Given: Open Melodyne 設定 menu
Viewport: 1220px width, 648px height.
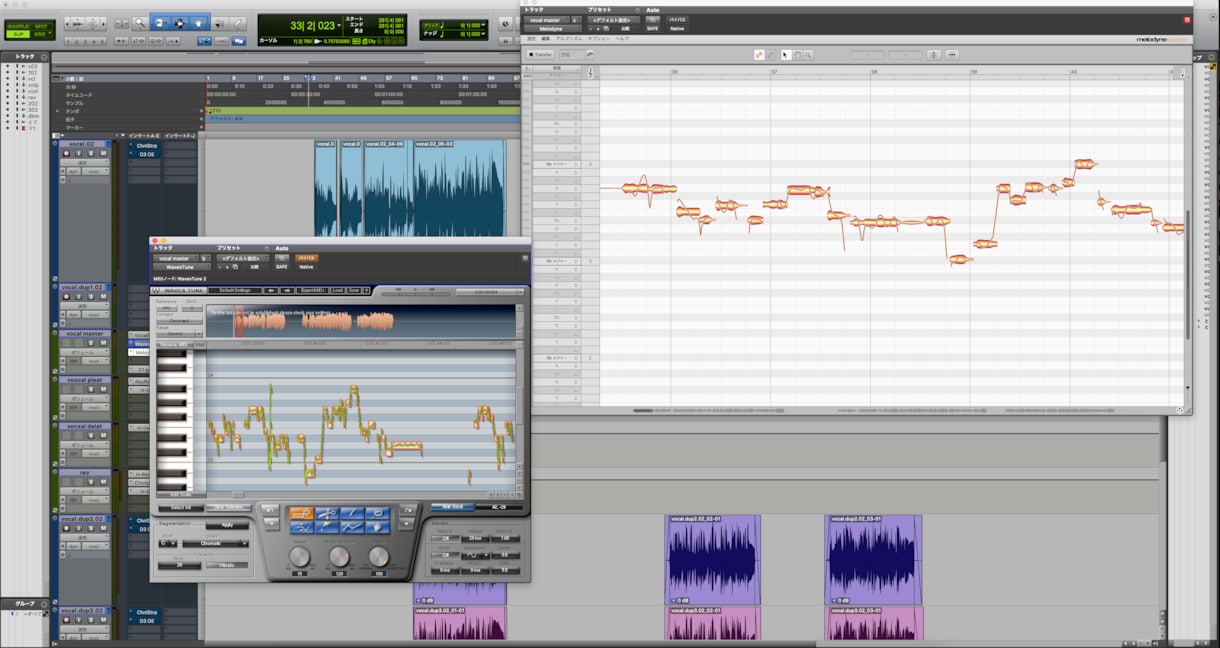Looking at the screenshot, I should 532,39.
